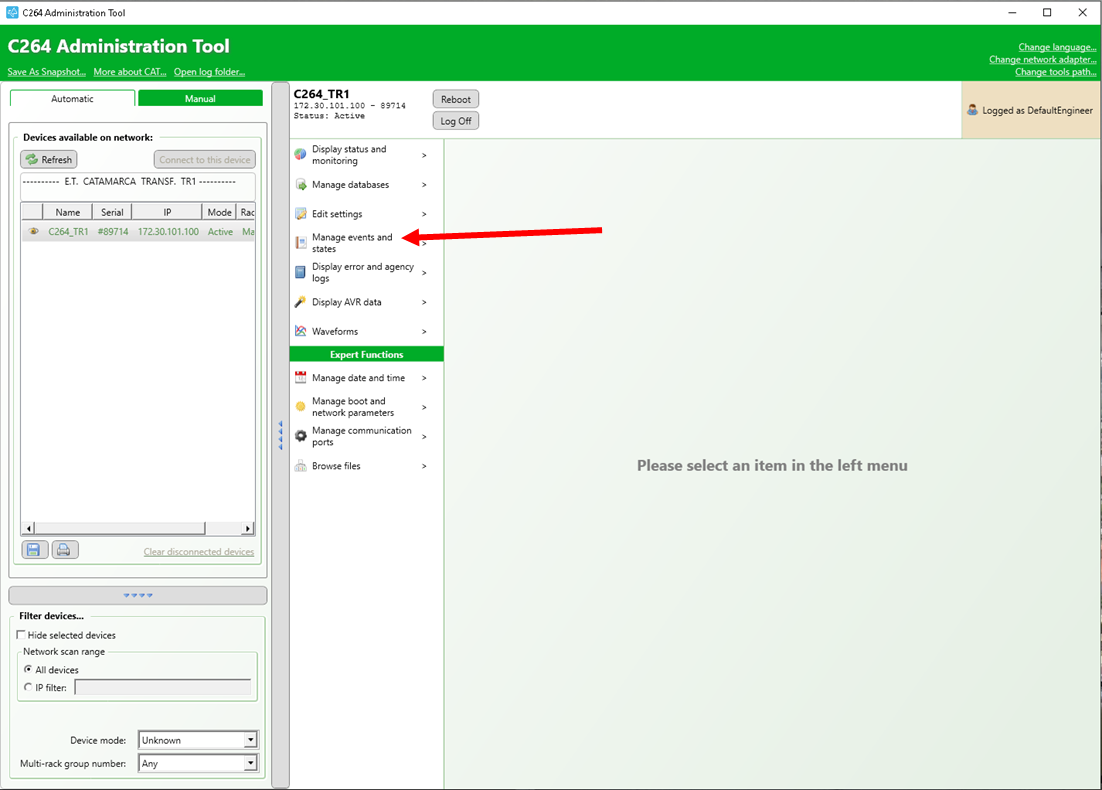Expand the Display status and monitoring chevron
This screenshot has width=1102, height=790.
[424, 155]
